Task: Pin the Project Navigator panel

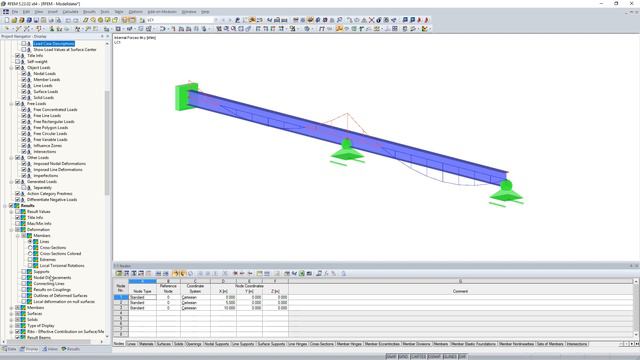Action: [x=102, y=36]
